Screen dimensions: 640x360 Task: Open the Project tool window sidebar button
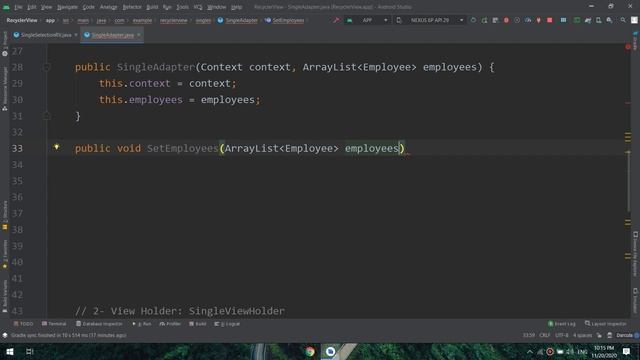click(4, 44)
